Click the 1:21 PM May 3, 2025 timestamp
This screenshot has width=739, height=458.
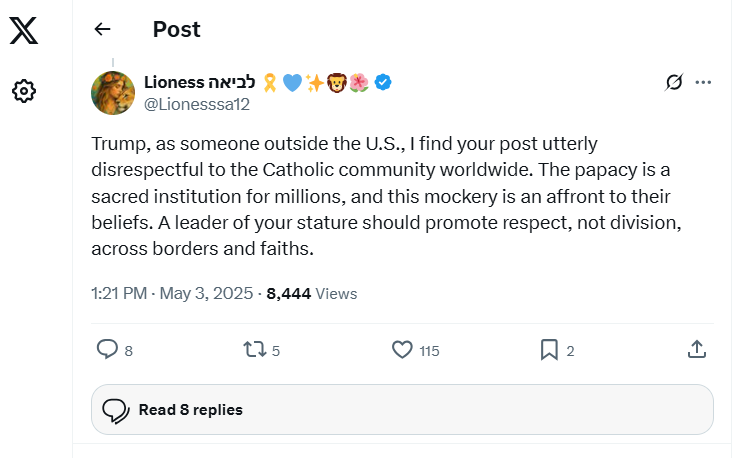click(172, 294)
